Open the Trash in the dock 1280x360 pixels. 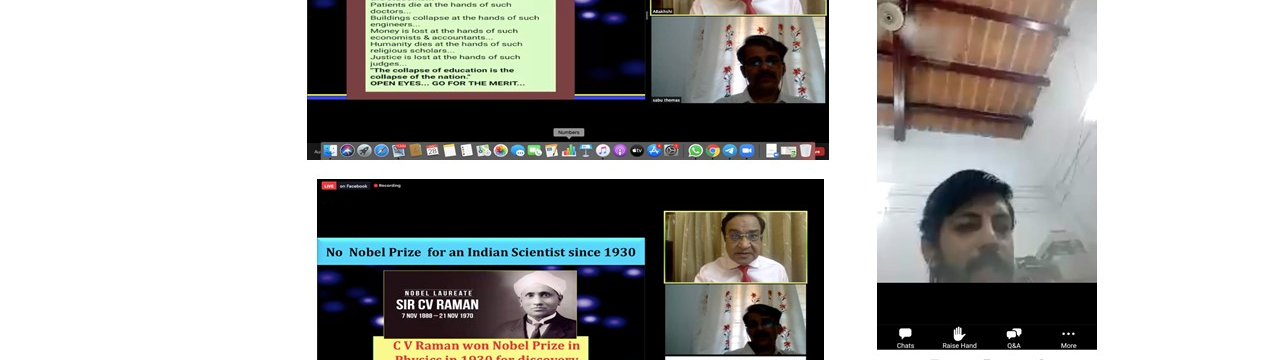[x=805, y=151]
